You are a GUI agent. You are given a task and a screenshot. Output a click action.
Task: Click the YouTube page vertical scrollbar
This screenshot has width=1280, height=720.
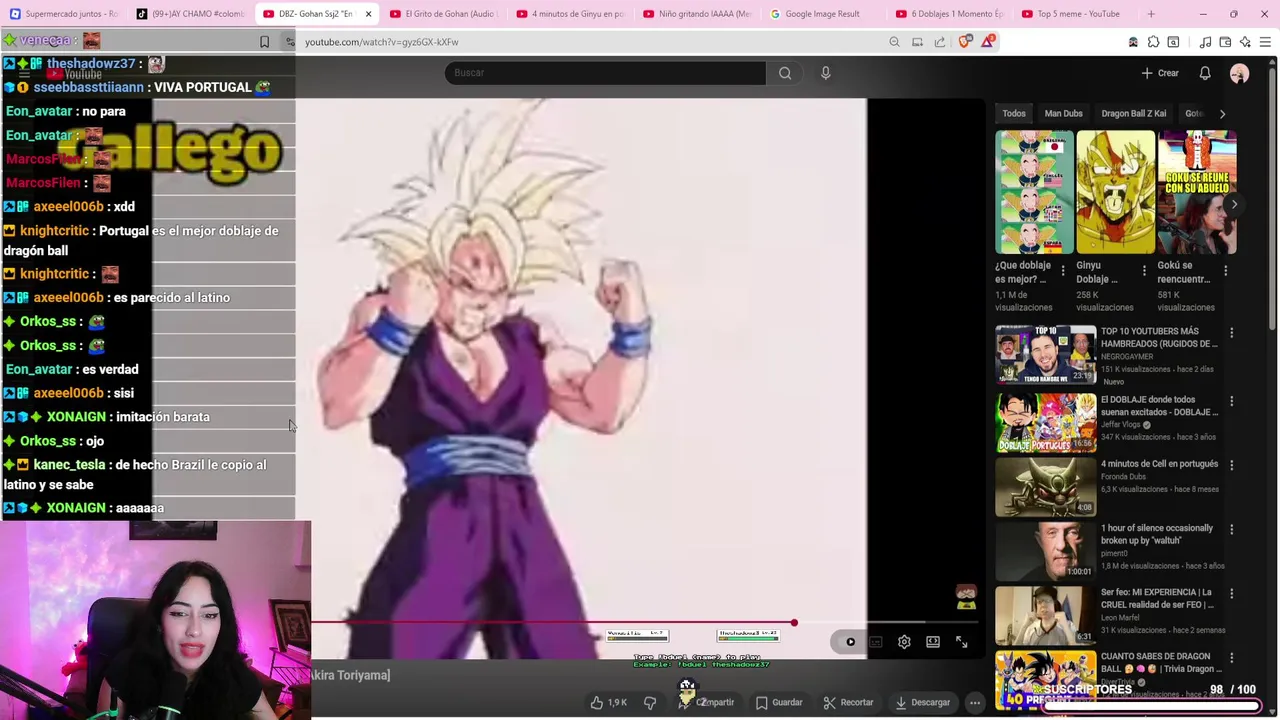pyautogui.click(x=1273, y=200)
